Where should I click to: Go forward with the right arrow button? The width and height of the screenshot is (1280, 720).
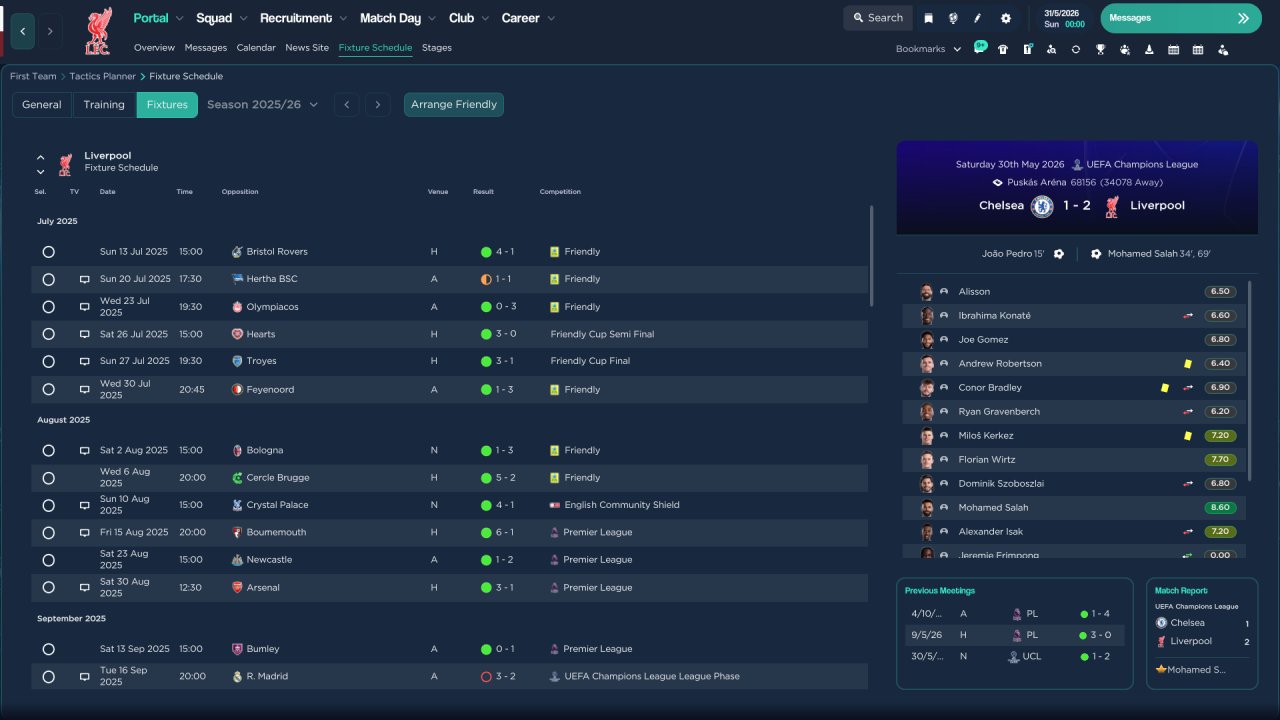(x=50, y=31)
